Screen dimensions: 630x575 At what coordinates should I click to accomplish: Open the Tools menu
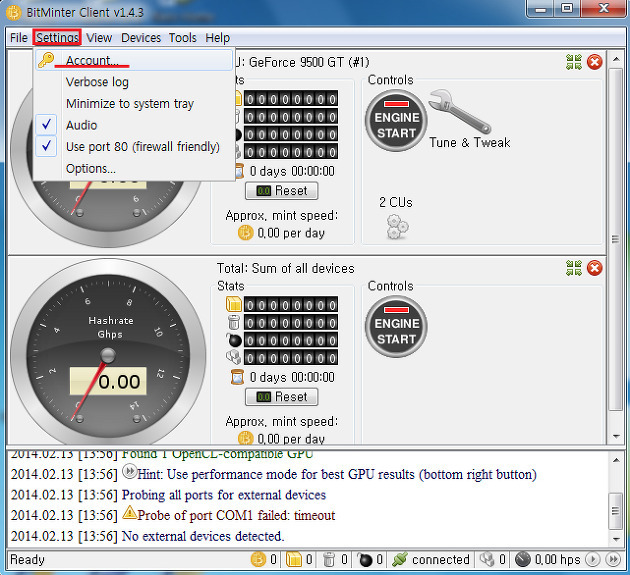pos(182,38)
